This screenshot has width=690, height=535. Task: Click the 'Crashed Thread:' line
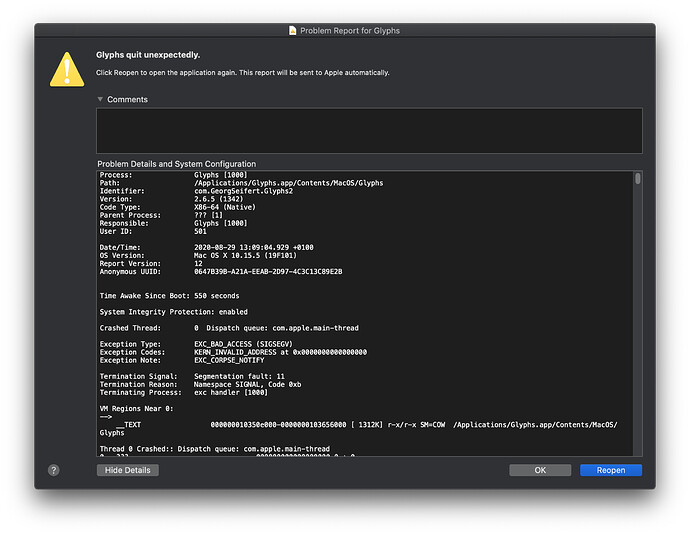(x=229, y=328)
